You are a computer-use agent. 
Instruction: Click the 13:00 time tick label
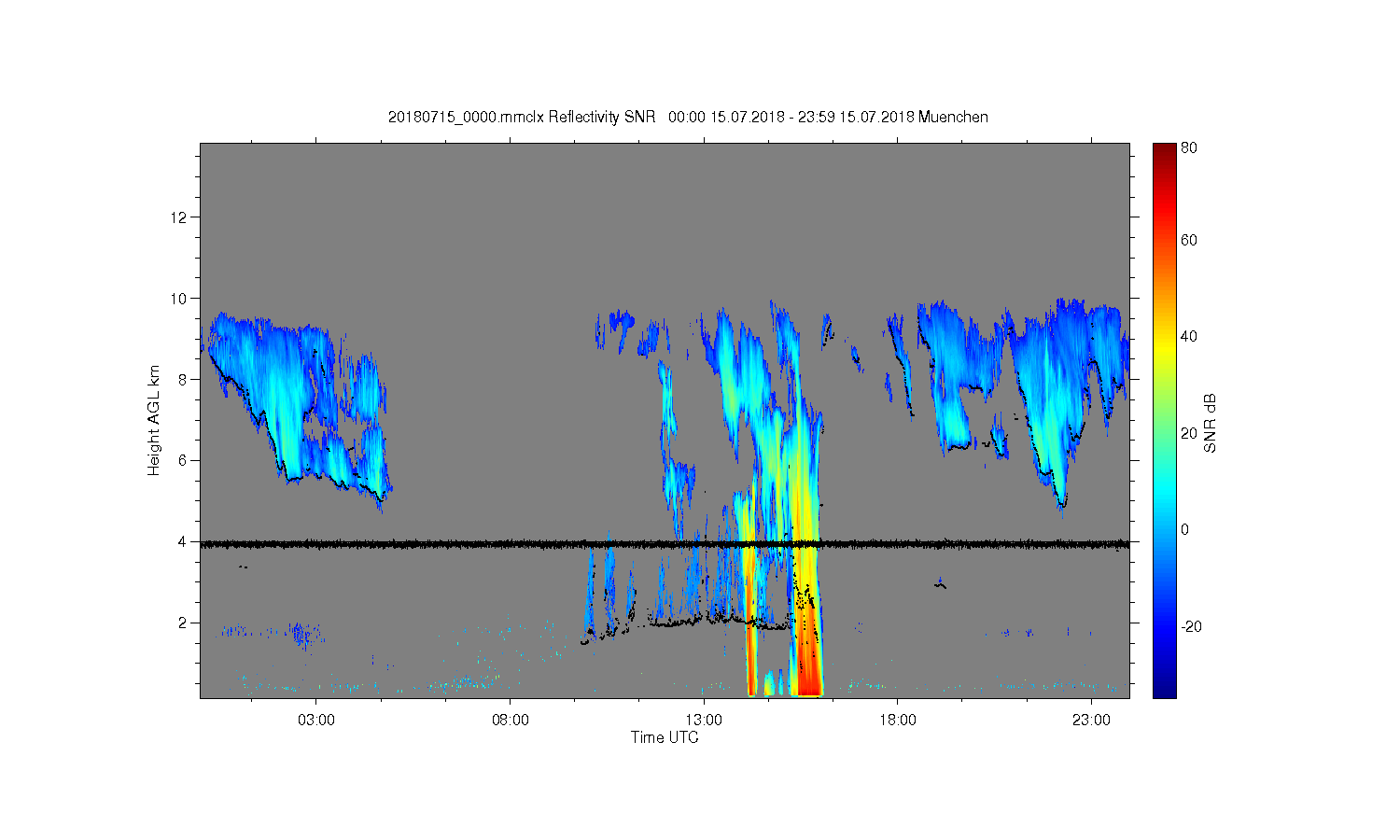click(x=704, y=721)
